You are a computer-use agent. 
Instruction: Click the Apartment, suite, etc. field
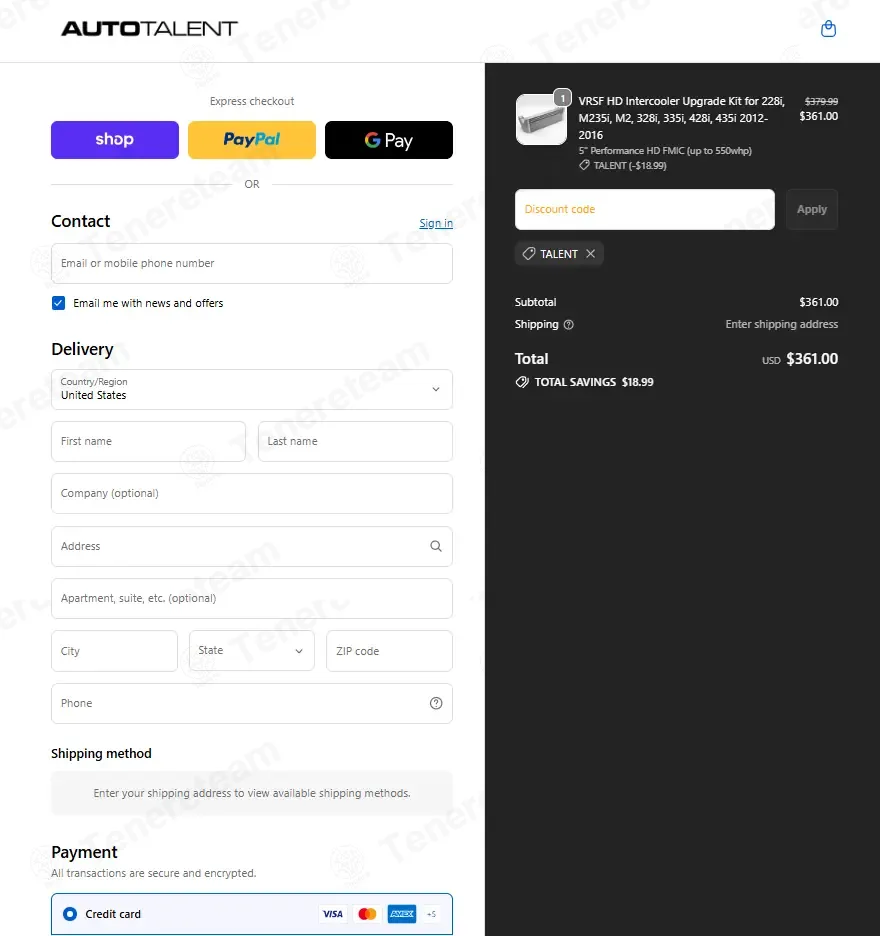pos(251,598)
